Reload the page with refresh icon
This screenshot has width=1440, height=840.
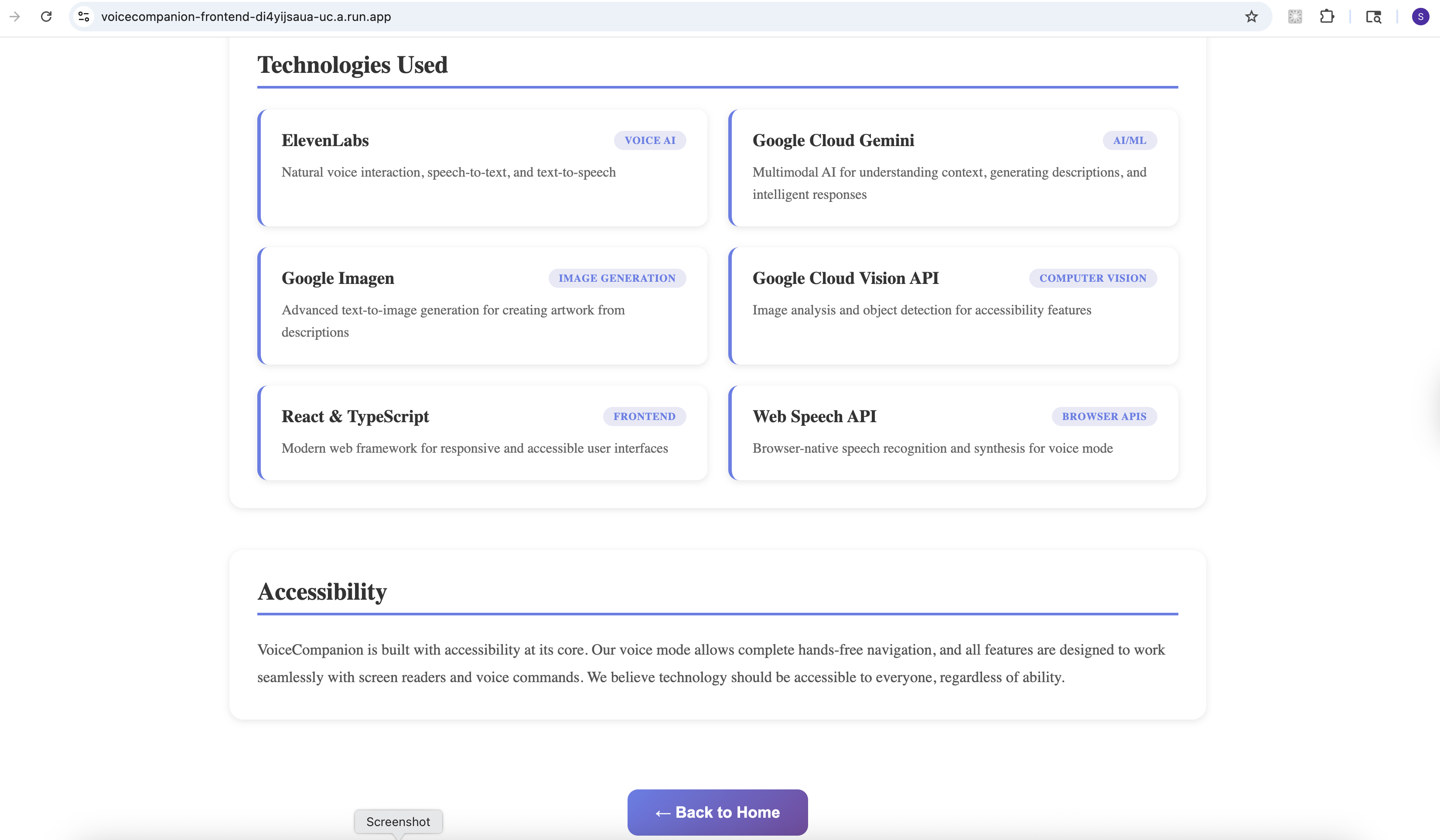click(46, 17)
